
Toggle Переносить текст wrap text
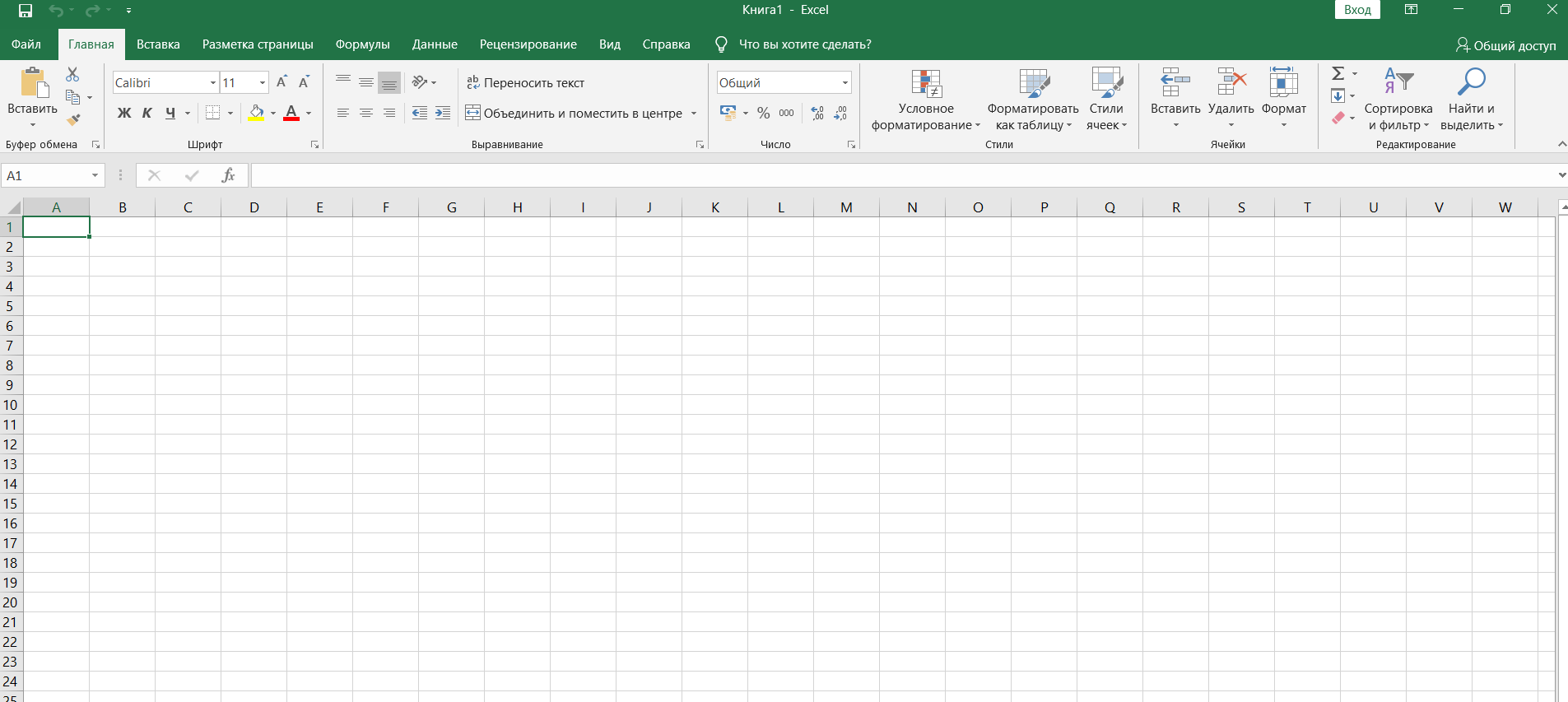[x=525, y=82]
